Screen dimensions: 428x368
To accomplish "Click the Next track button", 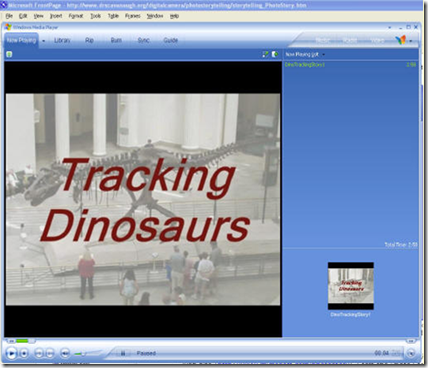I will [50, 353].
